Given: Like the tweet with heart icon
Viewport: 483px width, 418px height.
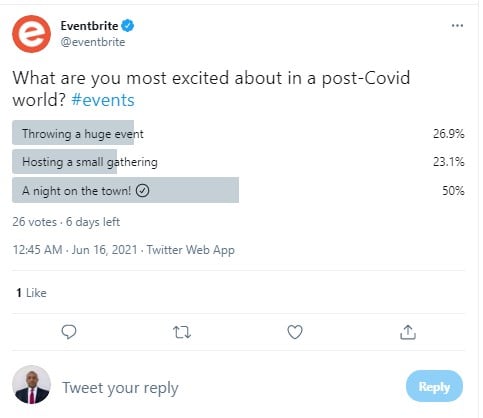Looking at the screenshot, I should click(295, 332).
